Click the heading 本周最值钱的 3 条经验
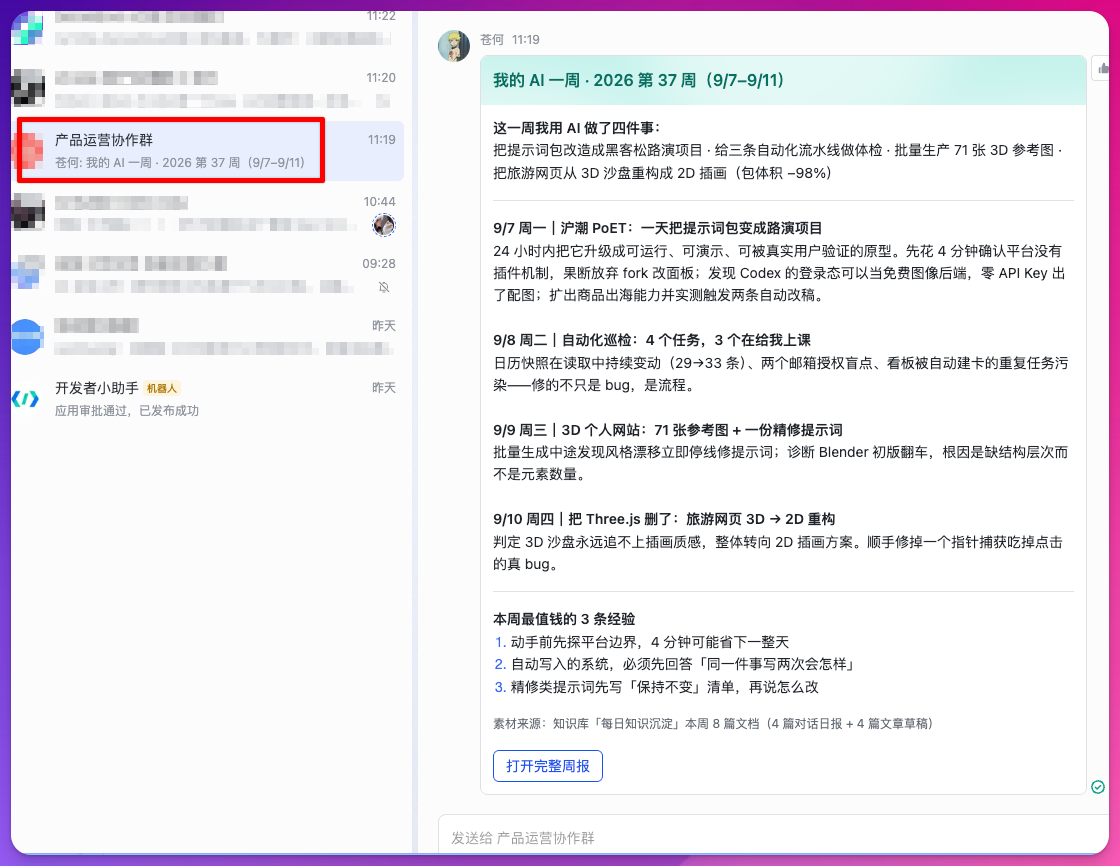 pyautogui.click(x=564, y=619)
